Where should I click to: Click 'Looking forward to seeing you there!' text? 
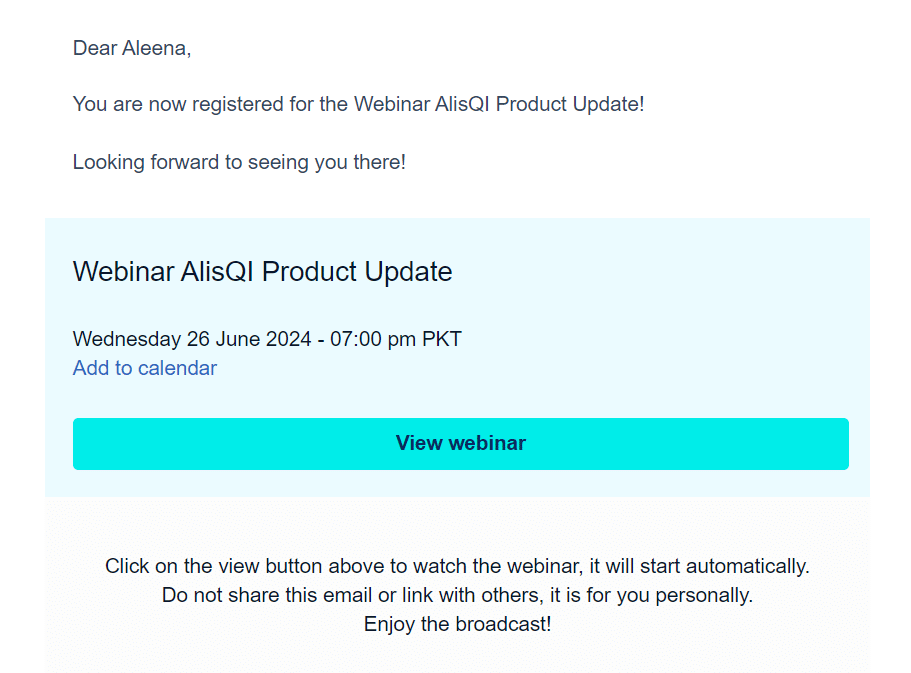(239, 162)
